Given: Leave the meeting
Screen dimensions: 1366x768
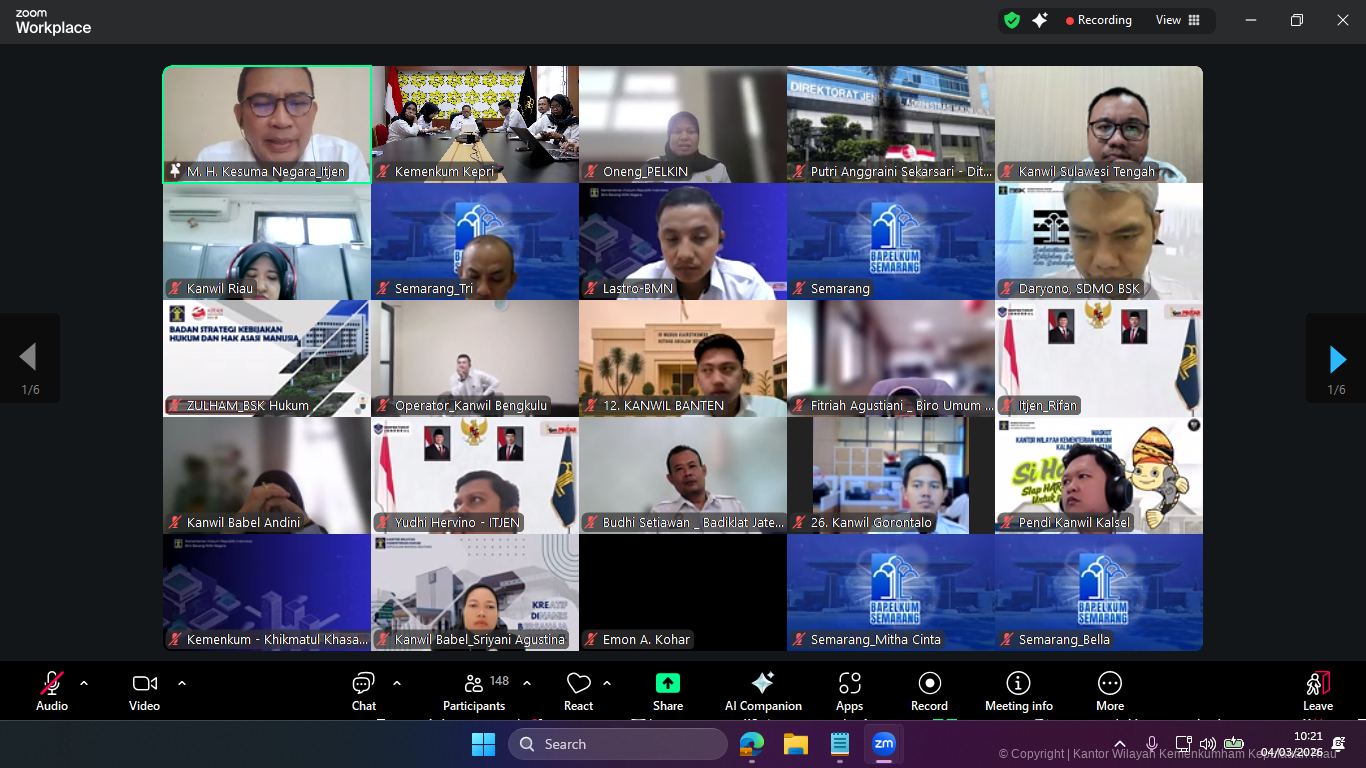Looking at the screenshot, I should click(1317, 691).
